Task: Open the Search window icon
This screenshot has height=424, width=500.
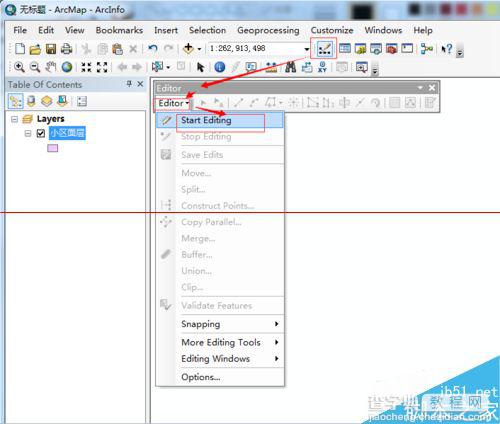Action: pos(376,49)
